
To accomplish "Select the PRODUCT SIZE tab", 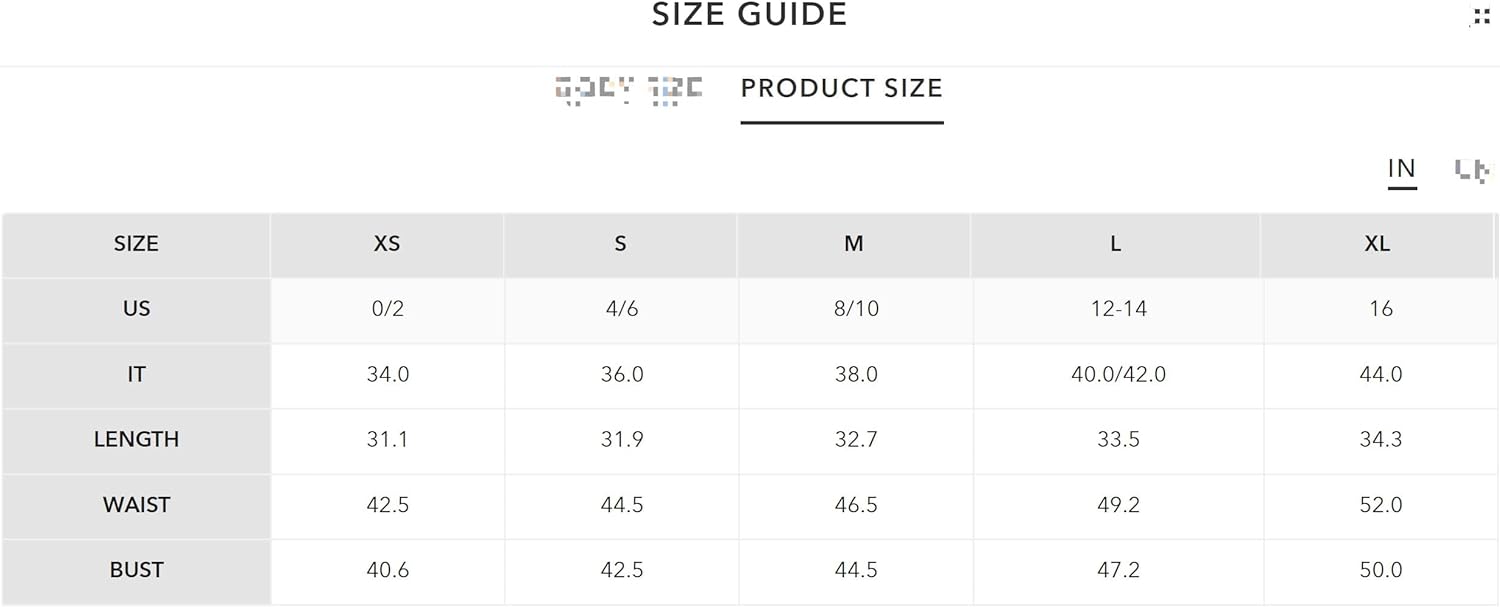I will click(842, 88).
